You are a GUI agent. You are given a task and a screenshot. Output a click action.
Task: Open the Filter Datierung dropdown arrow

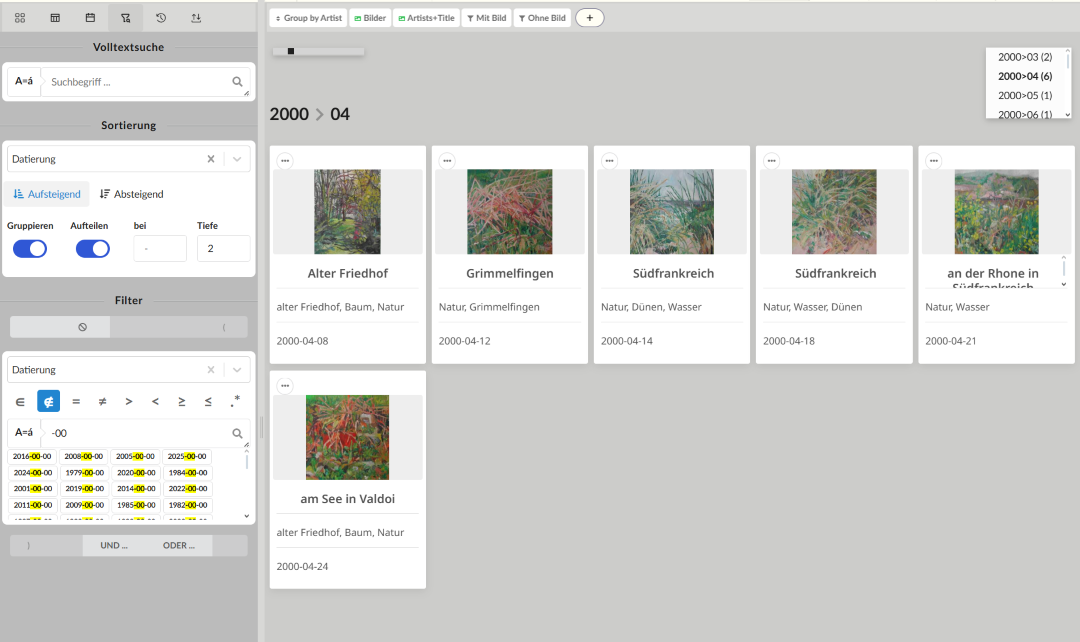(237, 370)
